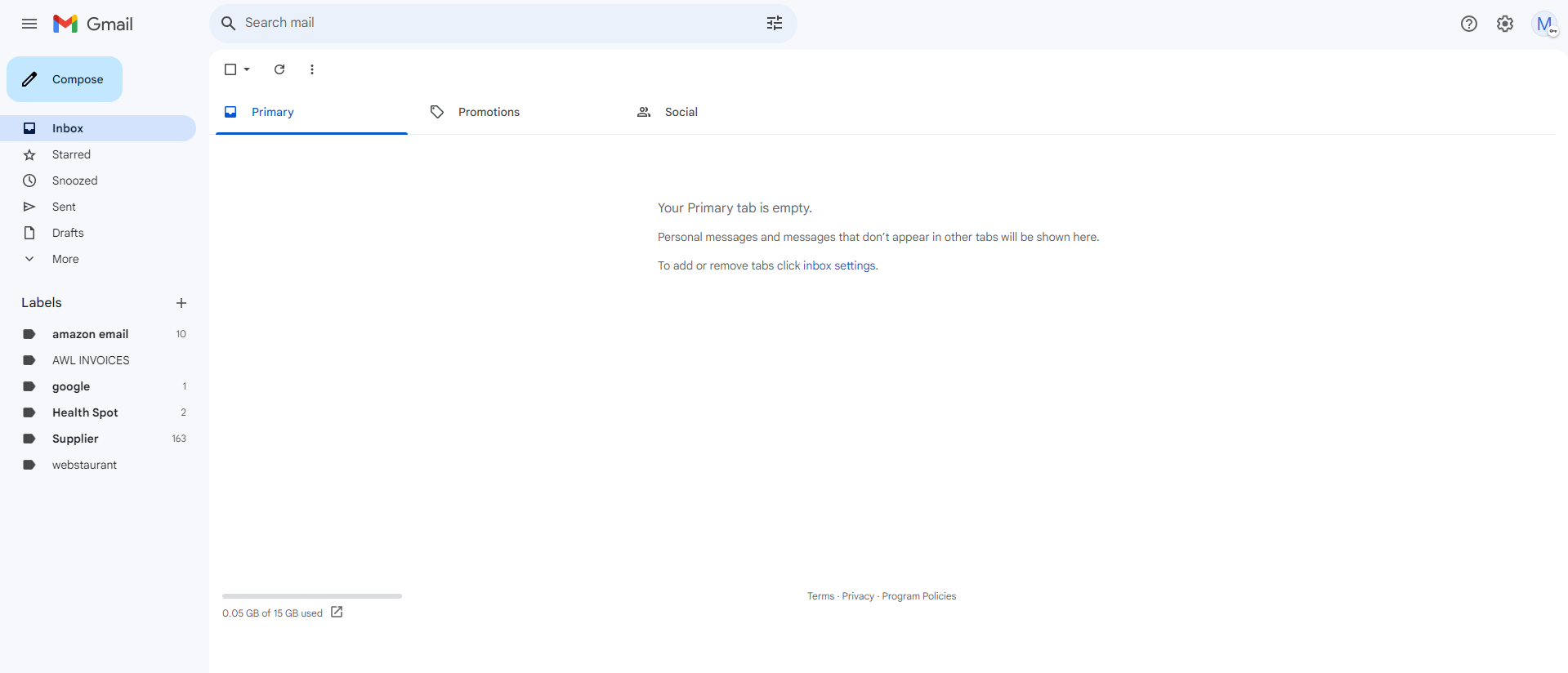Open the Inbox folder

[x=98, y=128]
